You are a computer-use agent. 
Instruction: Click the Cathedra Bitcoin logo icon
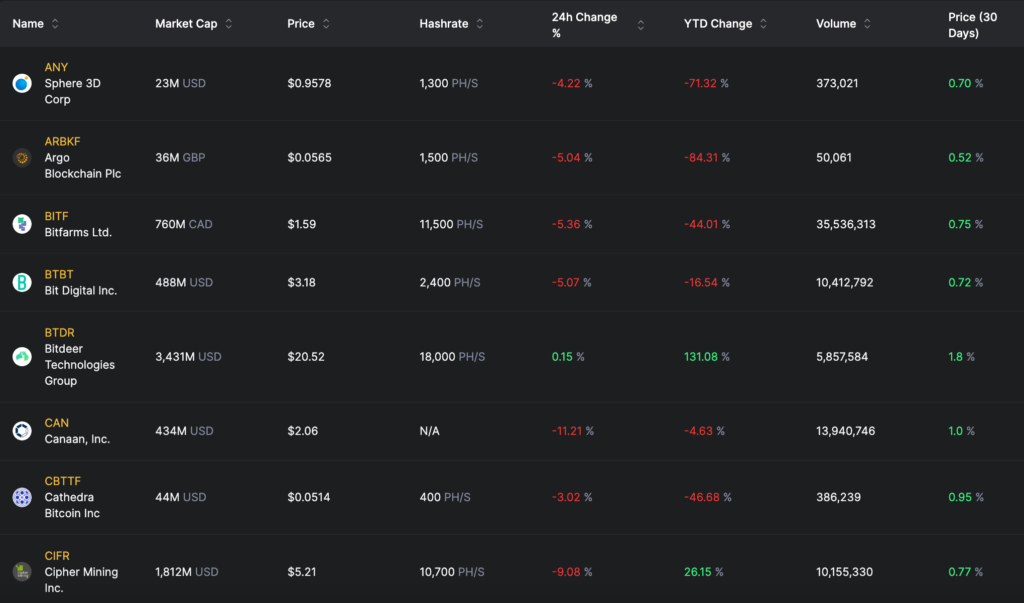(x=22, y=497)
